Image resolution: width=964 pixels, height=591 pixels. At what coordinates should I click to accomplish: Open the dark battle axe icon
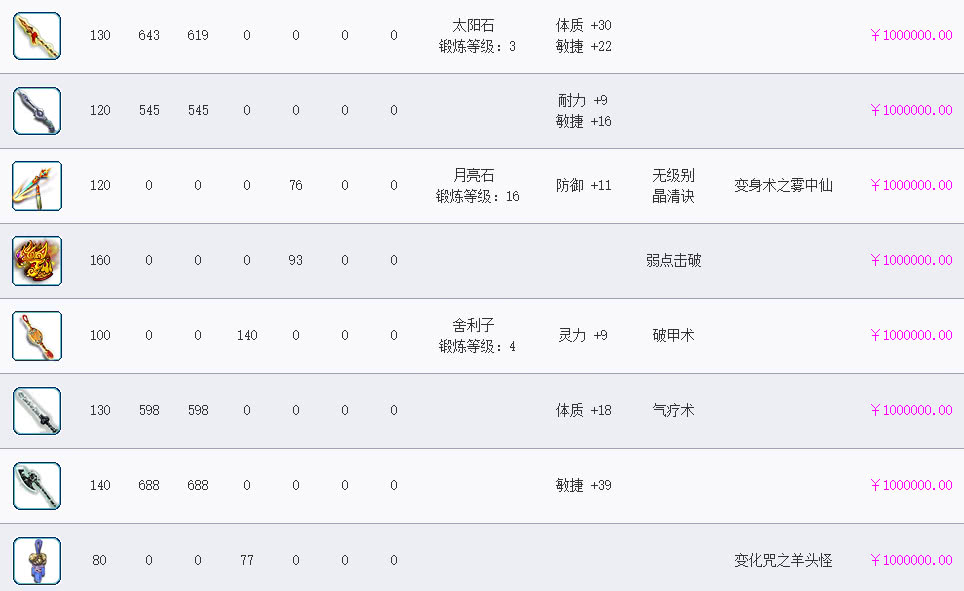coord(37,486)
